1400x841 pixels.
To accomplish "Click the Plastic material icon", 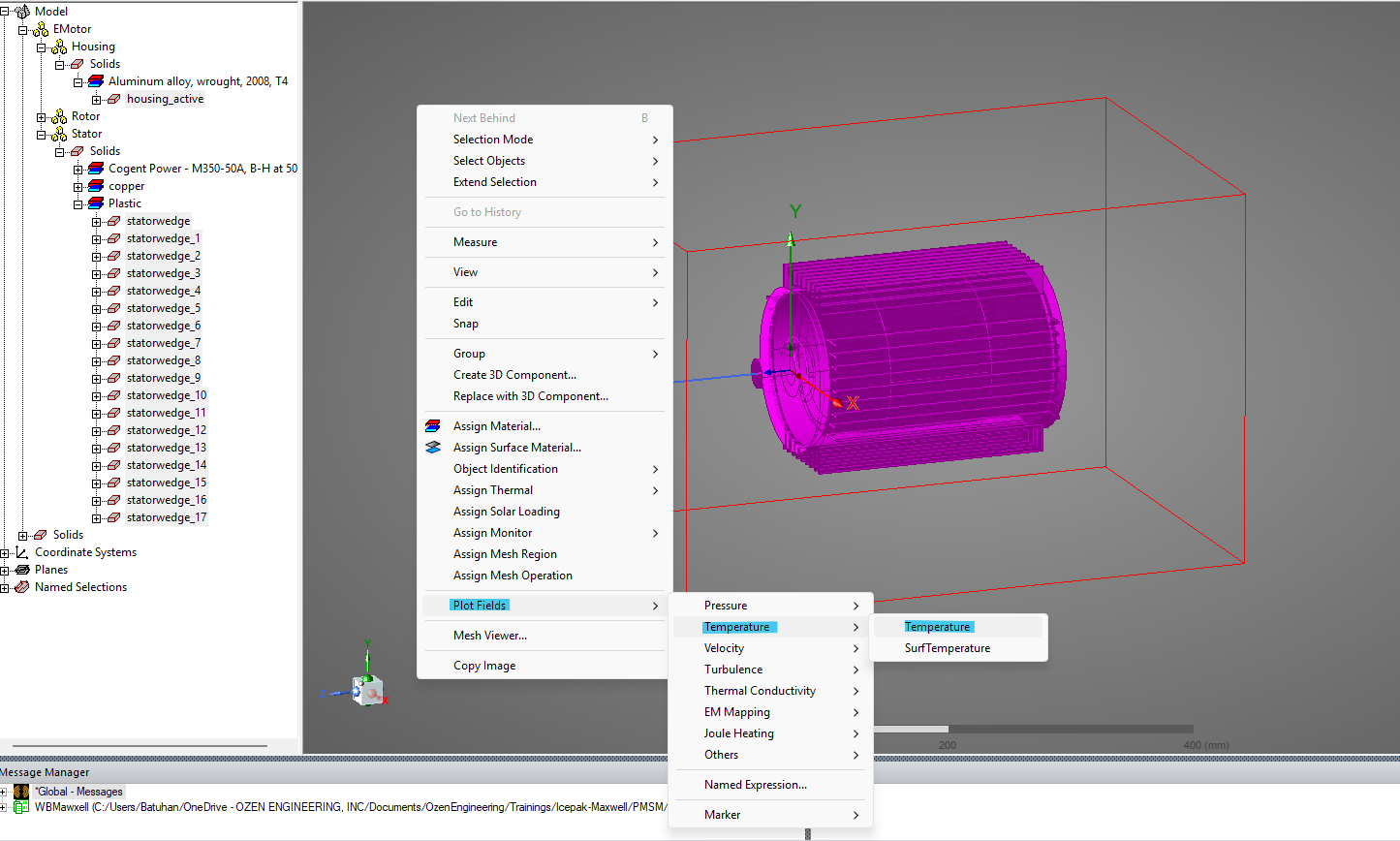I will [x=96, y=203].
